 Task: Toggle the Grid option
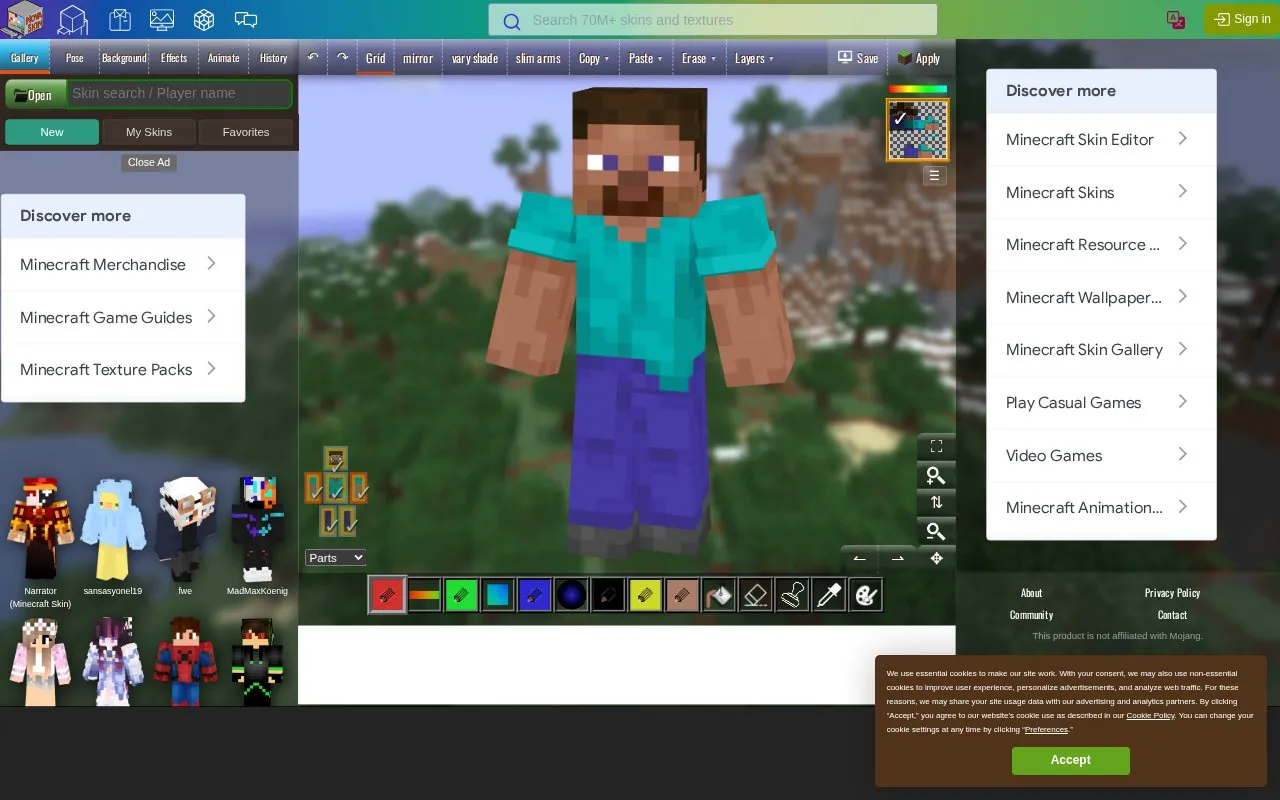376,58
